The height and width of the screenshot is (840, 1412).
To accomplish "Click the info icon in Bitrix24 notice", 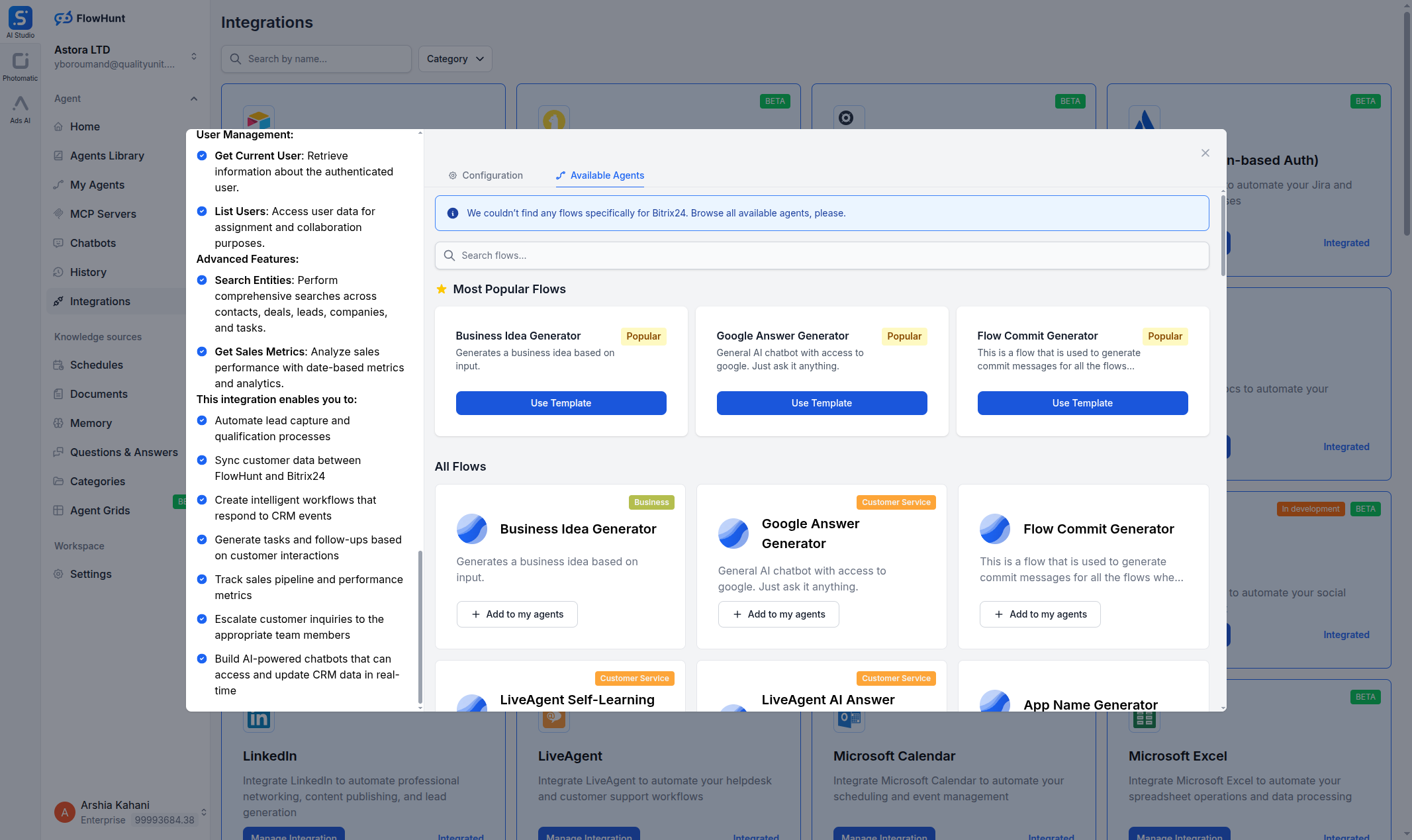I will click(453, 213).
